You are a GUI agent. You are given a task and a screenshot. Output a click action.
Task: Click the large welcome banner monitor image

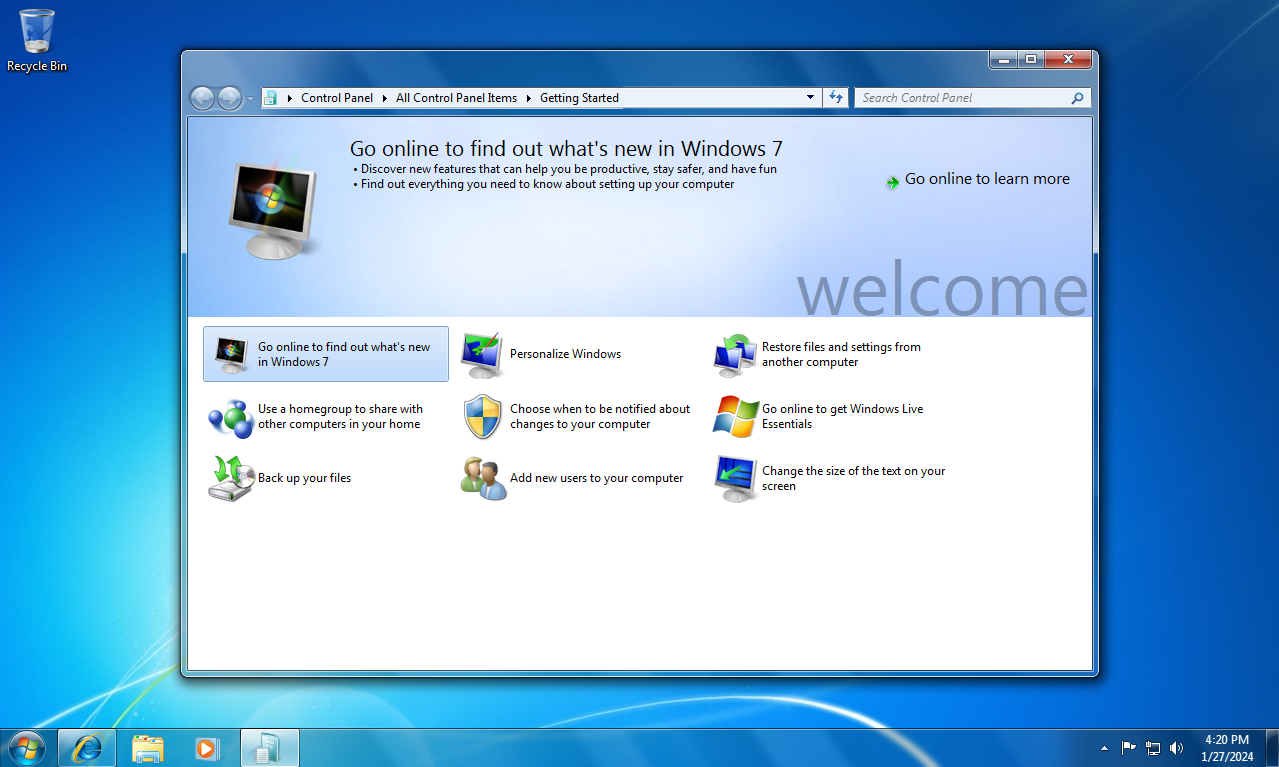(272, 209)
